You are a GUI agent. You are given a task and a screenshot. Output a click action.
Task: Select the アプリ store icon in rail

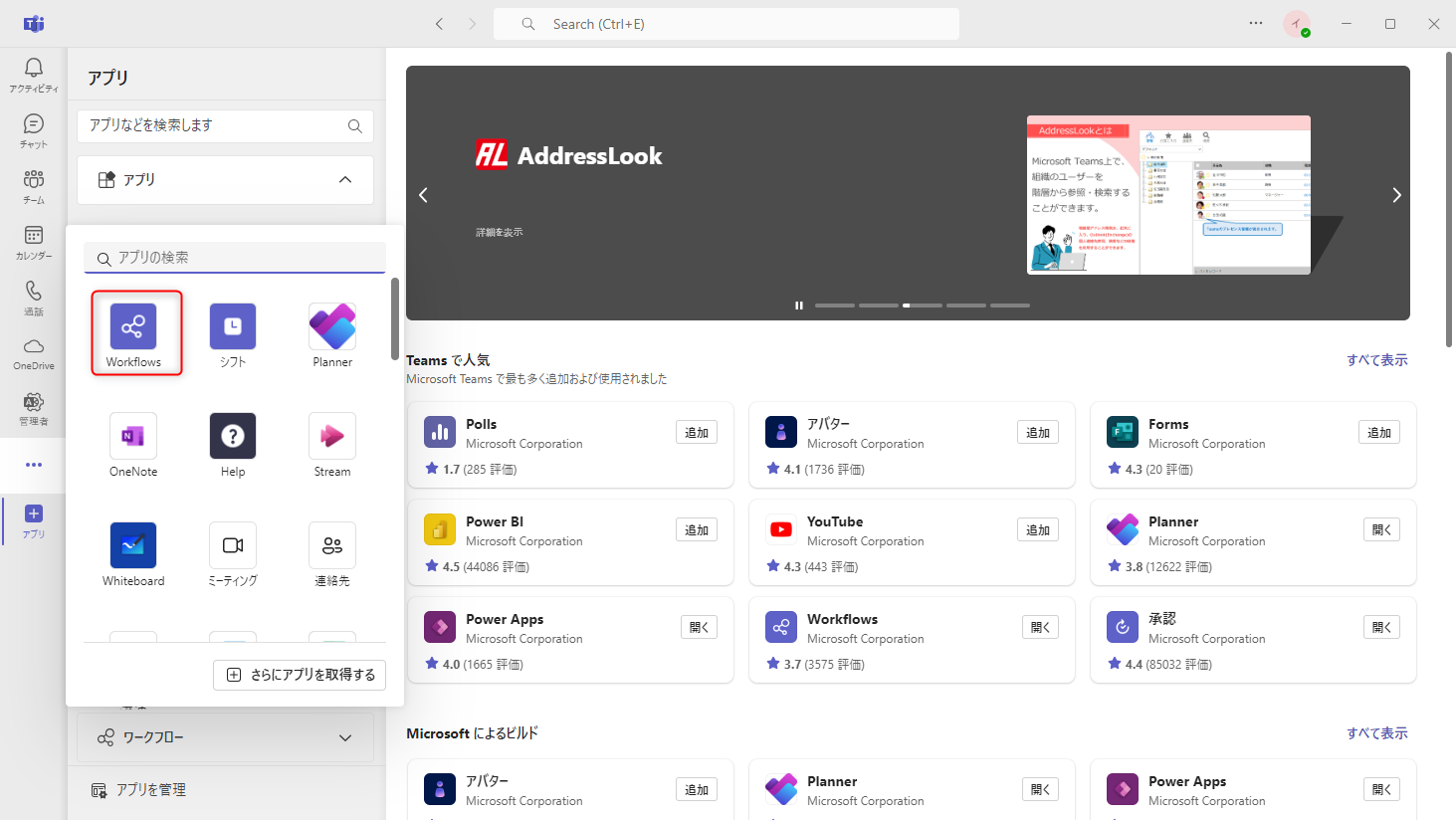click(34, 520)
